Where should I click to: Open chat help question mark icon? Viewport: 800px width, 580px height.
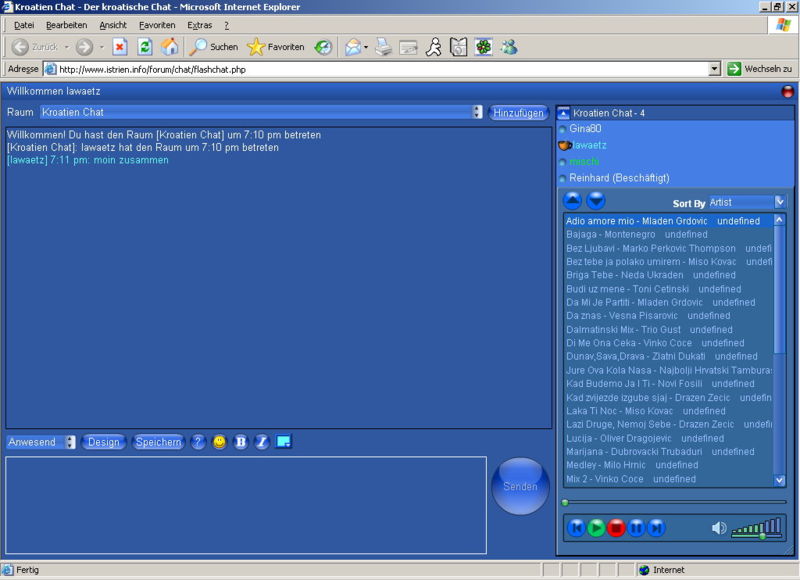point(198,442)
